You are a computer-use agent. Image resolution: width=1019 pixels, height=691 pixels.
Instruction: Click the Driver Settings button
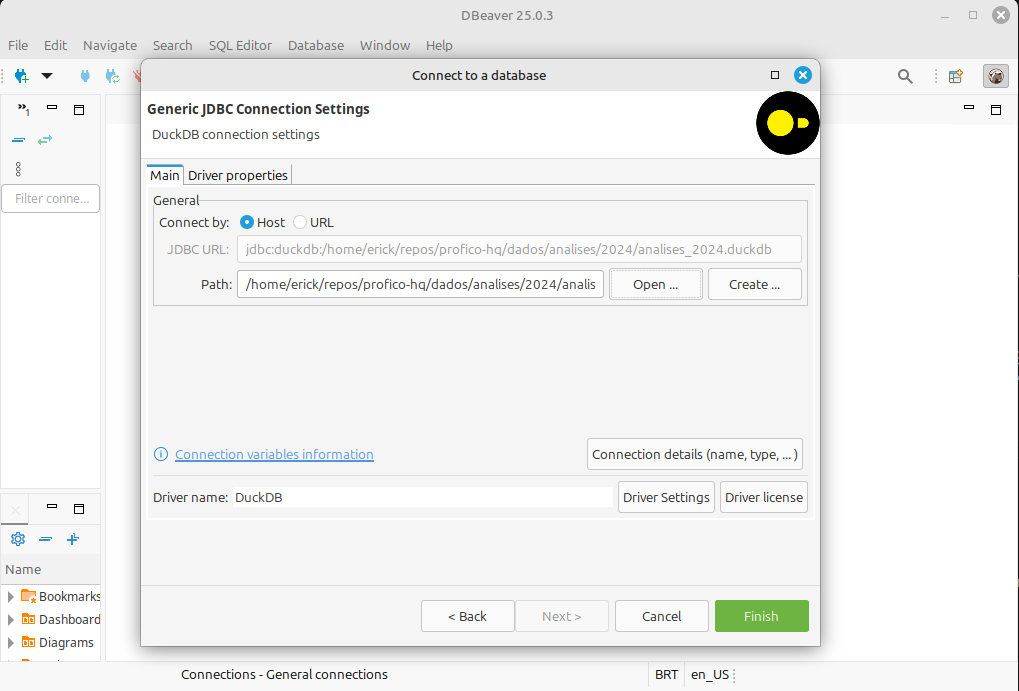pos(666,497)
